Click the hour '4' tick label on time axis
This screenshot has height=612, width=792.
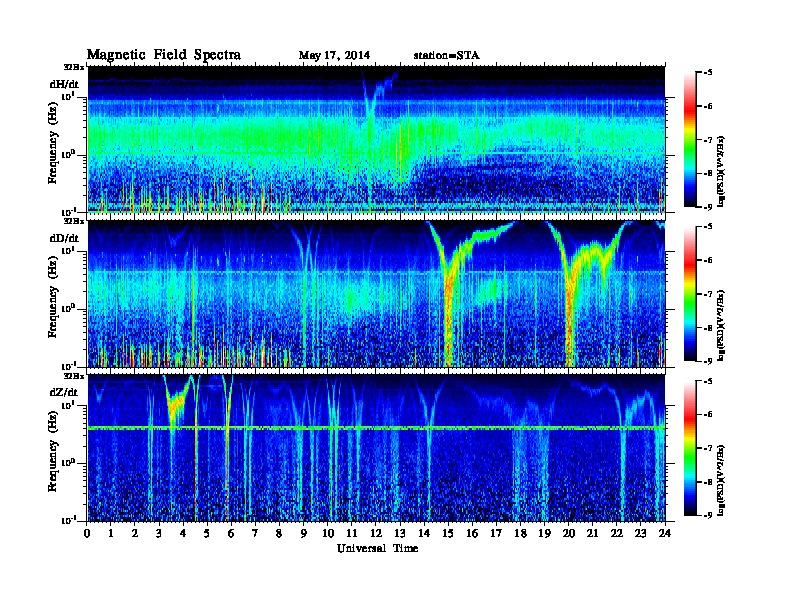(x=183, y=533)
